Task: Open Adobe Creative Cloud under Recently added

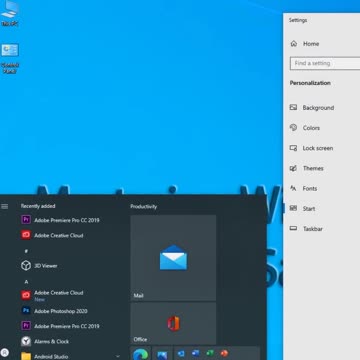Action: click(52, 235)
